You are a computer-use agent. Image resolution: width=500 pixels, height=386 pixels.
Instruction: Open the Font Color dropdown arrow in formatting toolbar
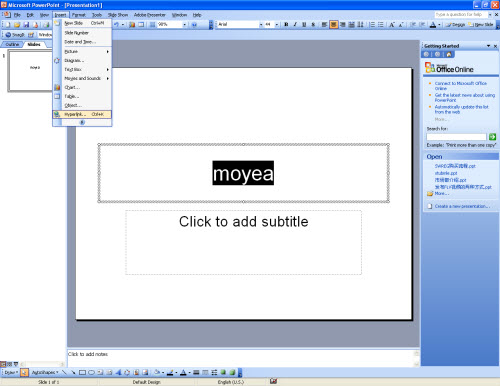click(x=439, y=25)
